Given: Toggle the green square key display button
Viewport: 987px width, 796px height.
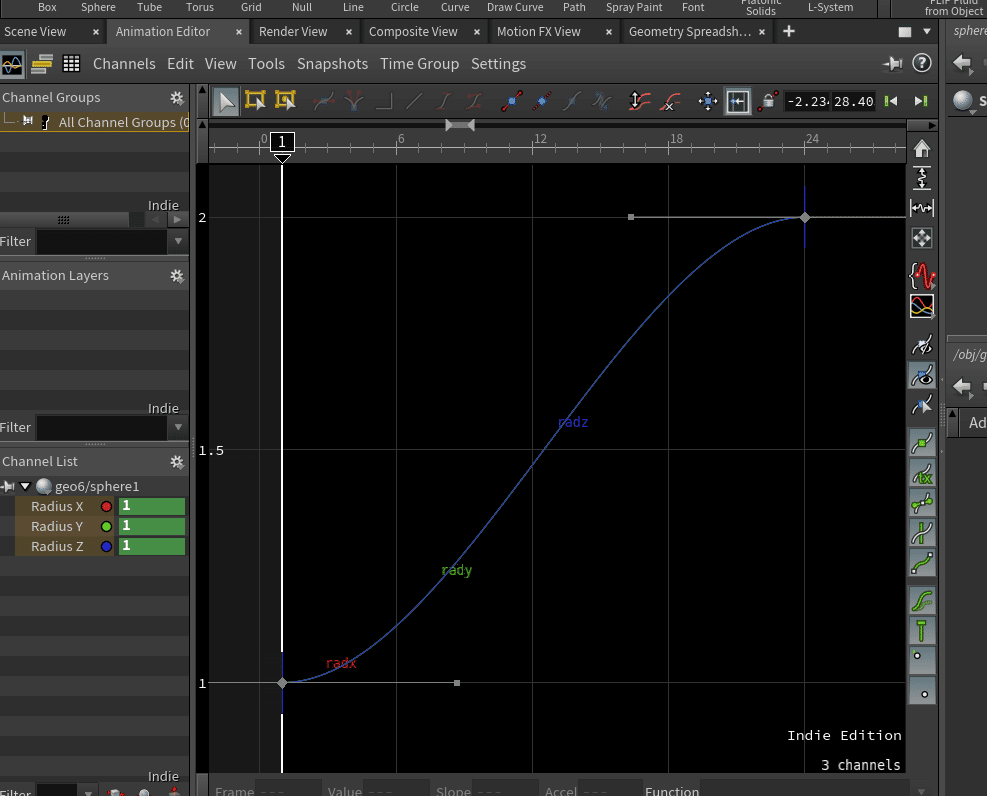Looking at the screenshot, I should (922, 443).
